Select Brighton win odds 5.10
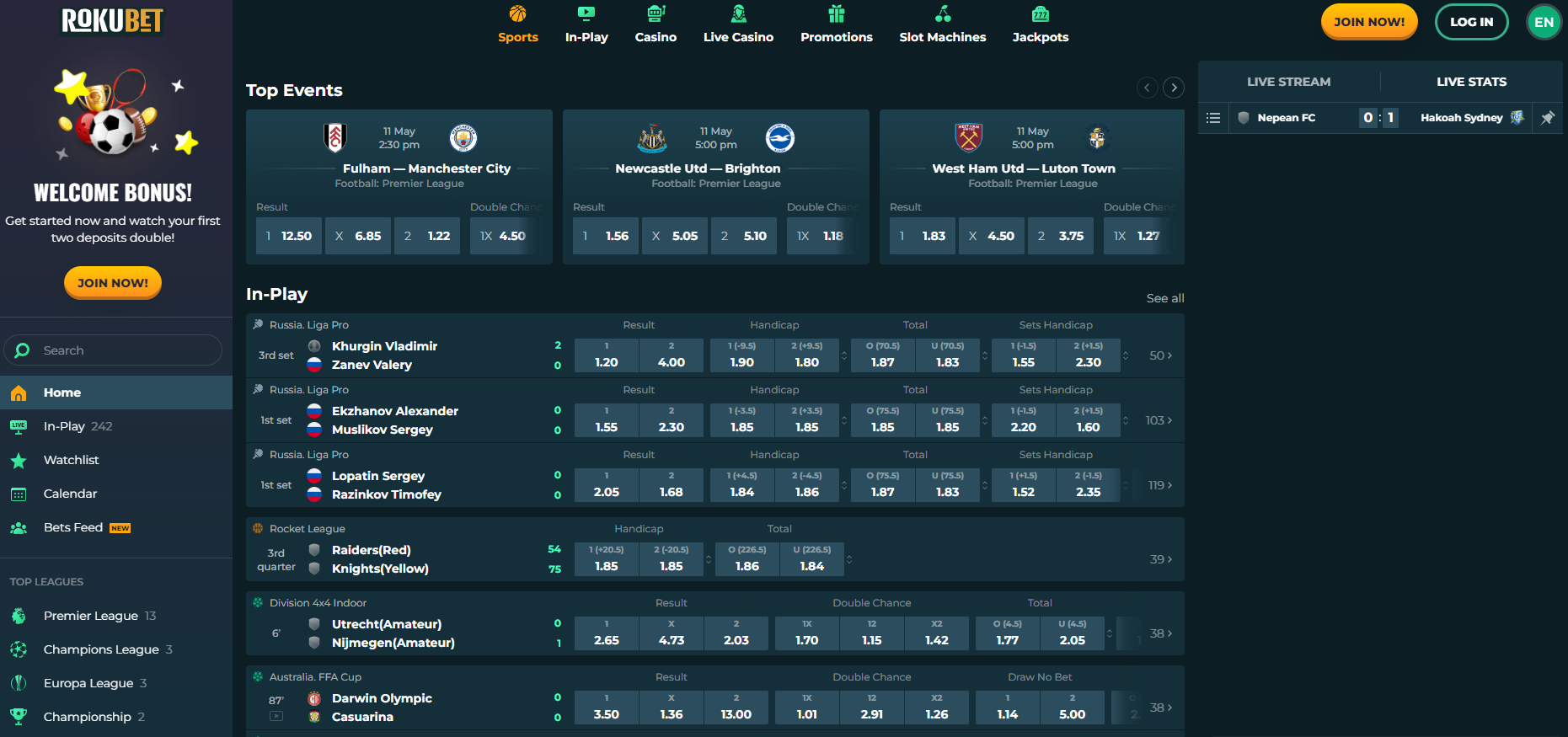This screenshot has height=737, width=1568. (x=744, y=236)
